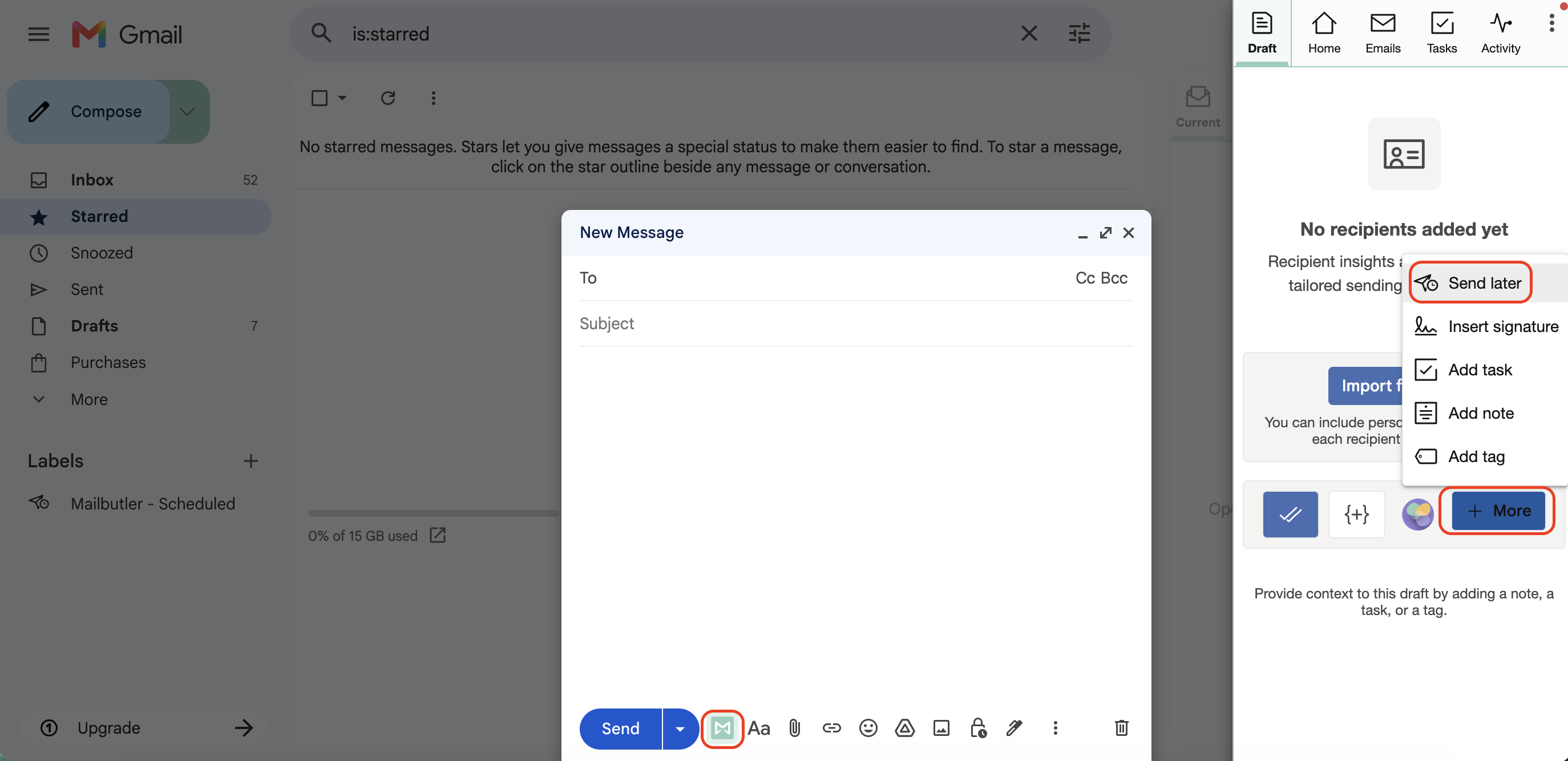
Task: Open compose more options three dots
Action: (x=1055, y=728)
